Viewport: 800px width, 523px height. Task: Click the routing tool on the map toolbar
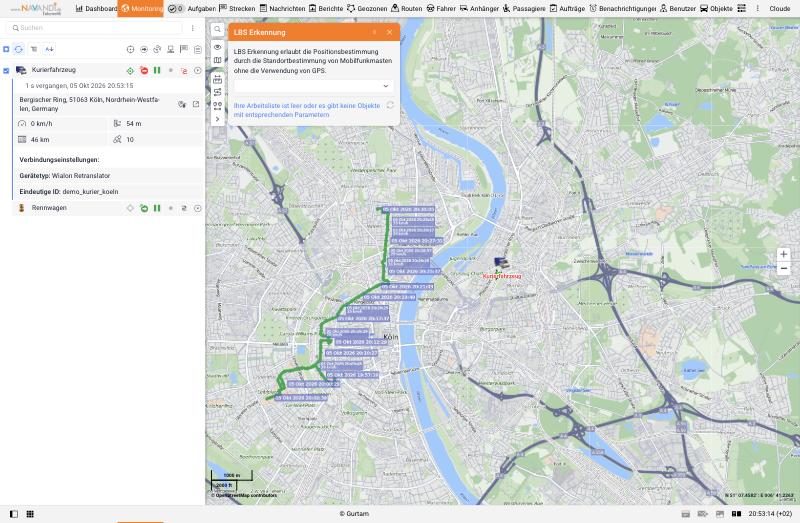[x=217, y=92]
